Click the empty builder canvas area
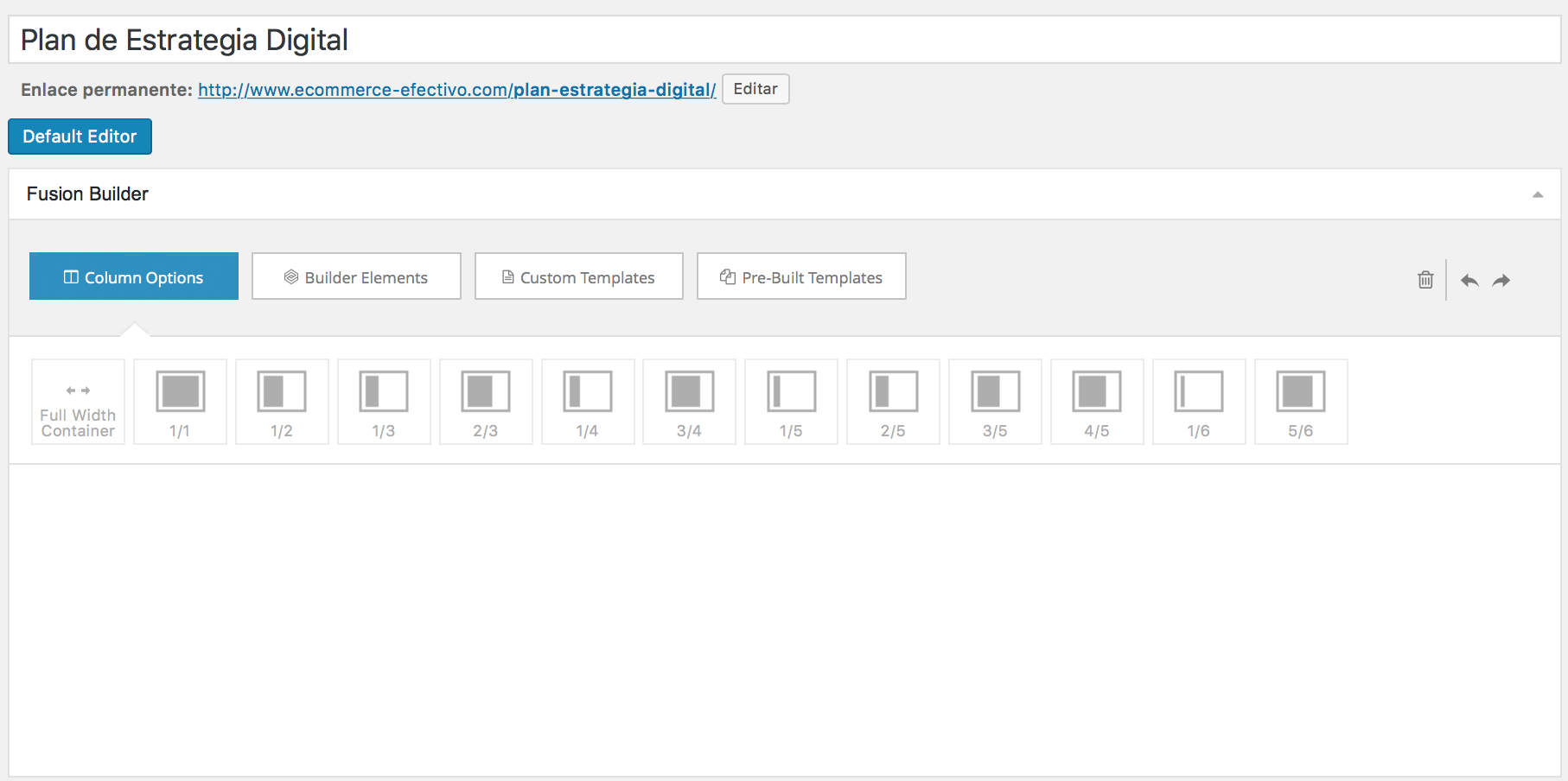Image resolution: width=1568 pixels, height=781 pixels. 785,620
